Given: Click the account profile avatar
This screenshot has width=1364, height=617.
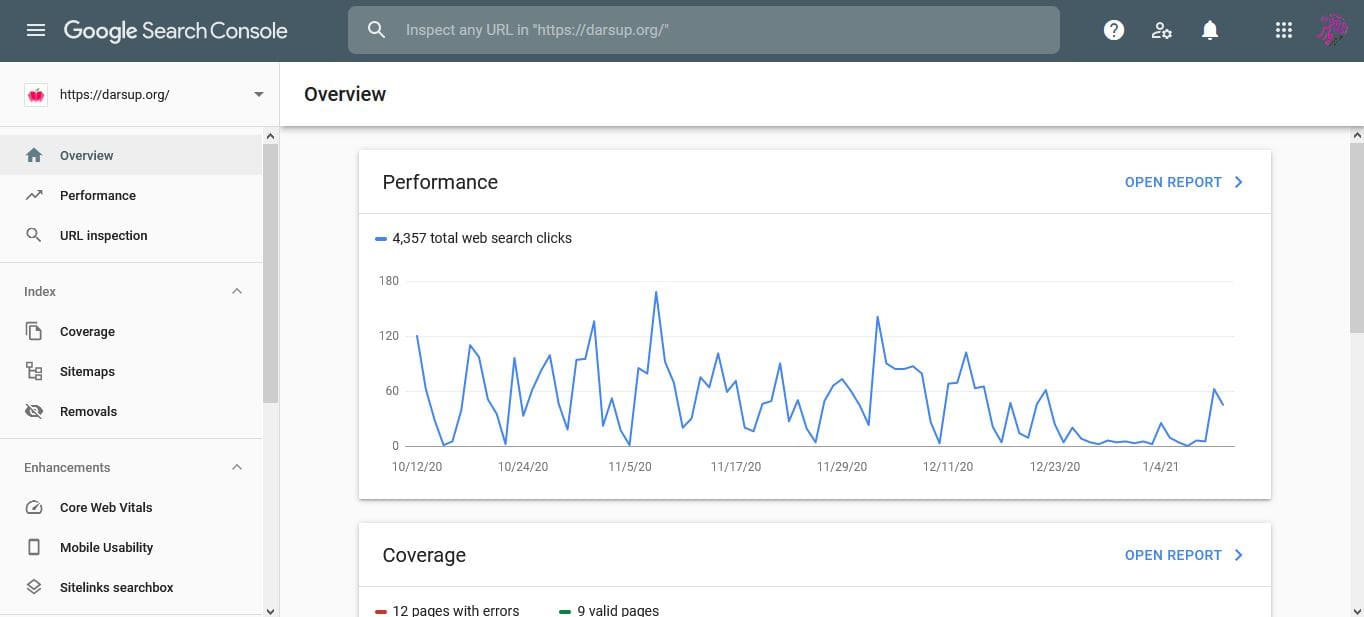Looking at the screenshot, I should [1332, 30].
